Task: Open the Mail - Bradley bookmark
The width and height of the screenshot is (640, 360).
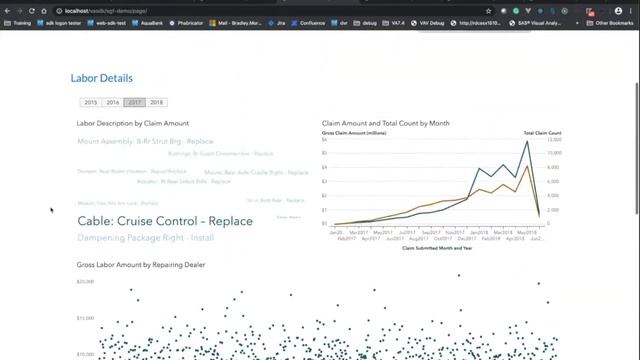Action: click(236, 23)
